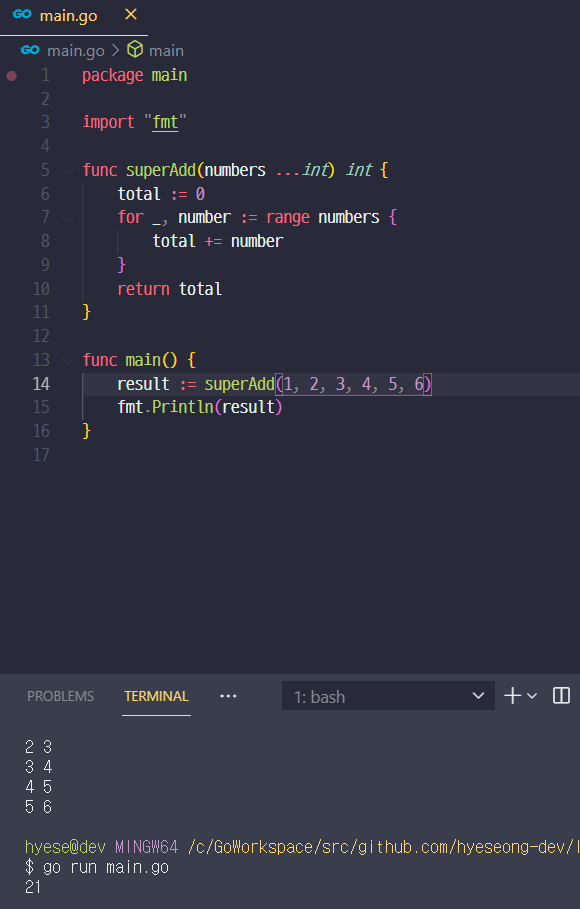
Task: Click '$ go run main.go' terminal command
Action: point(97,867)
